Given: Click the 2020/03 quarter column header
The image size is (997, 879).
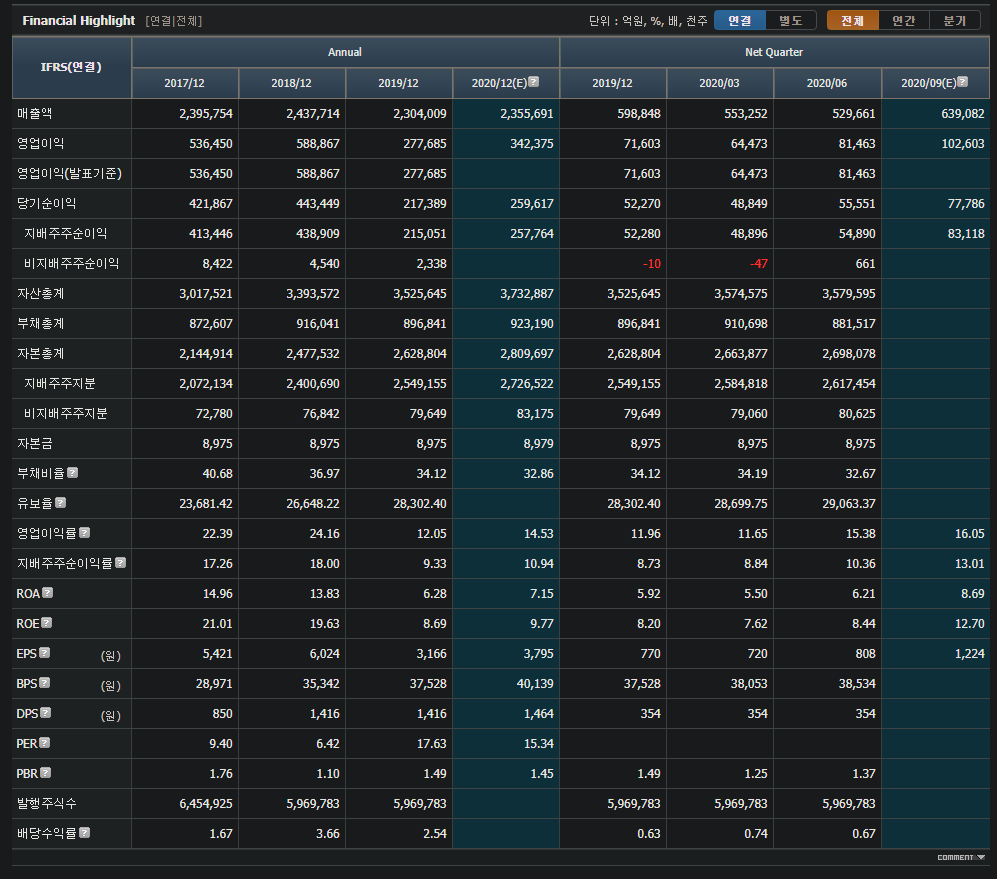Looking at the screenshot, I should (720, 83).
